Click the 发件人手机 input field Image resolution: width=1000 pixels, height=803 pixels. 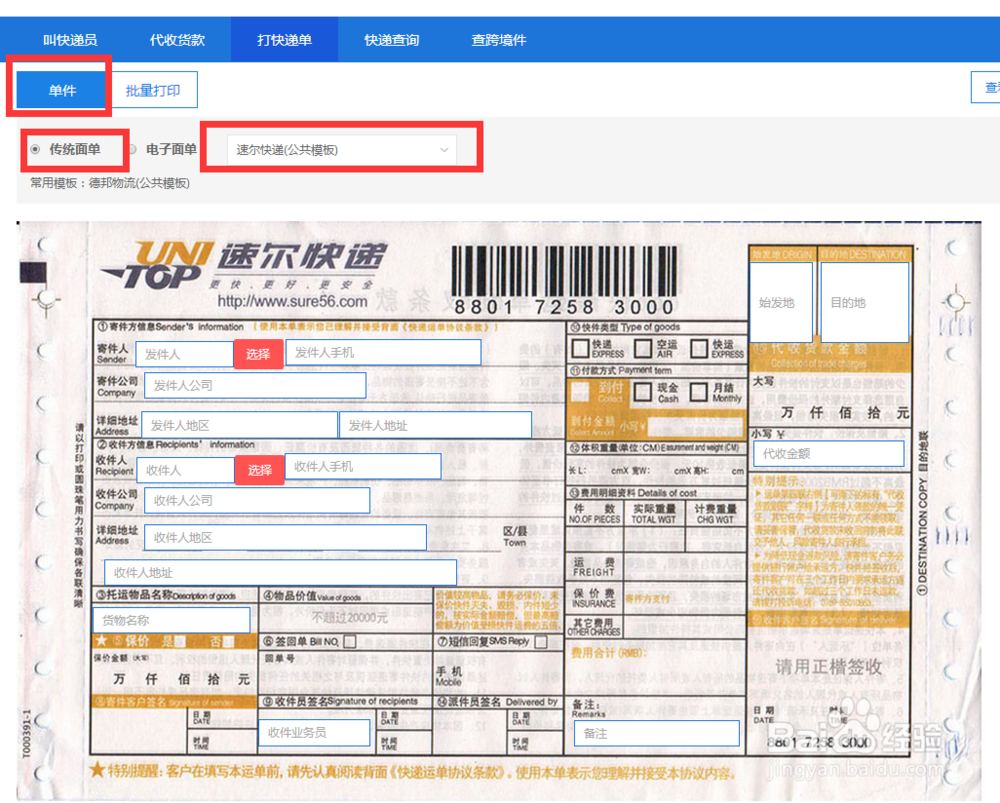385,352
